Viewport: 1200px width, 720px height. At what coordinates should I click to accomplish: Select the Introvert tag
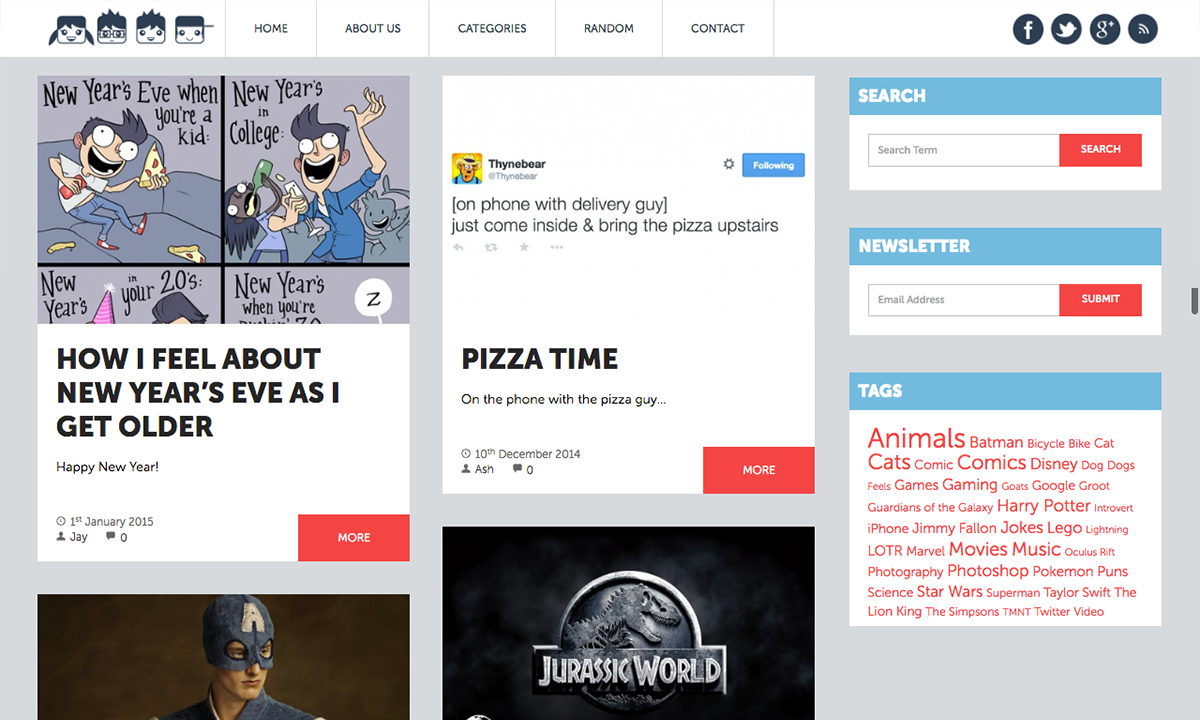tap(1114, 508)
